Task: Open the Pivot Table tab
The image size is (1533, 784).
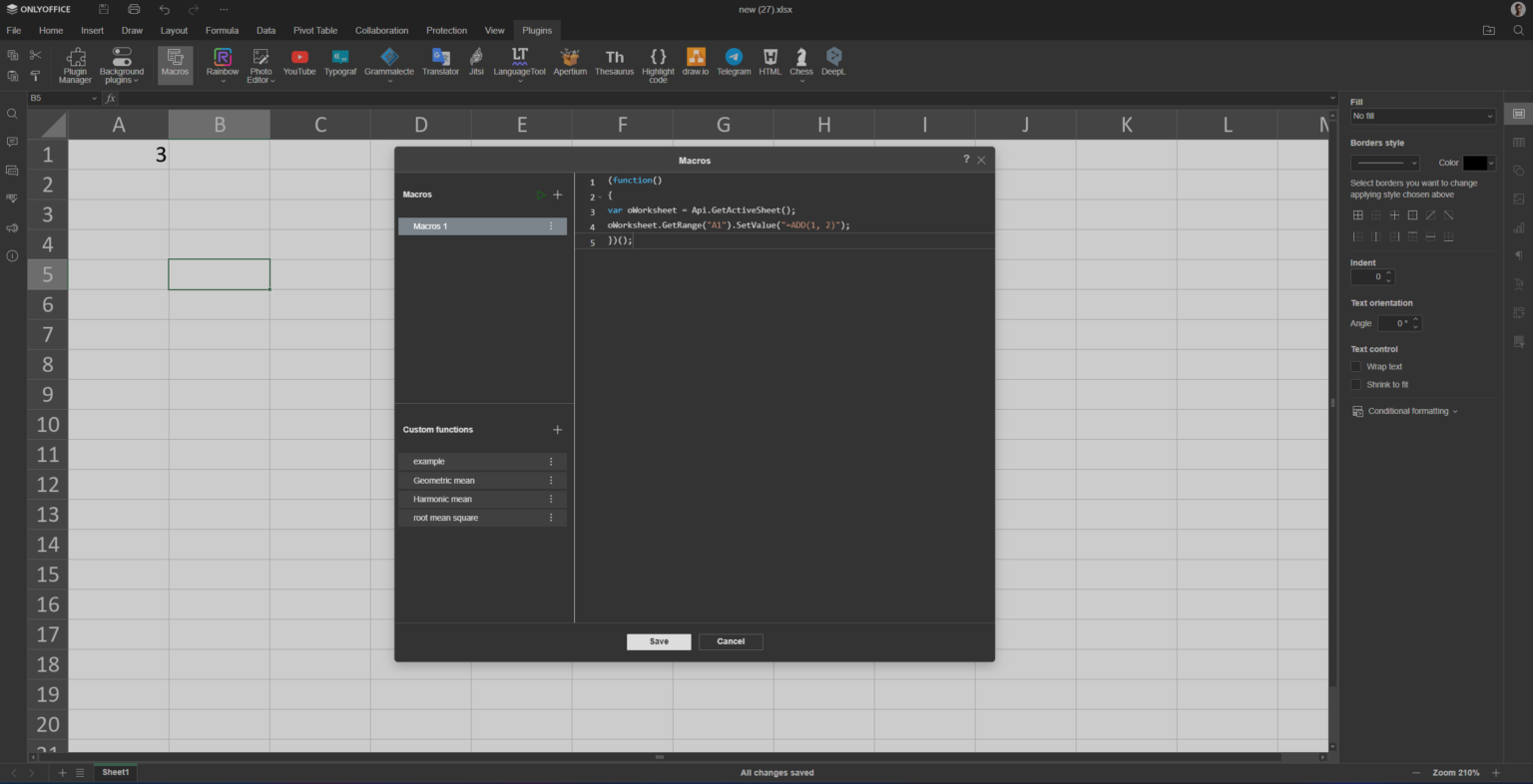Action: (315, 30)
